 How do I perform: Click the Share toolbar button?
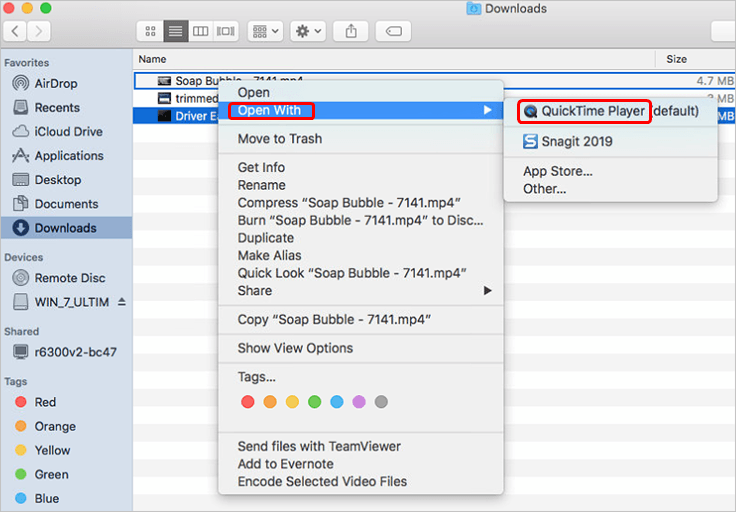[351, 31]
